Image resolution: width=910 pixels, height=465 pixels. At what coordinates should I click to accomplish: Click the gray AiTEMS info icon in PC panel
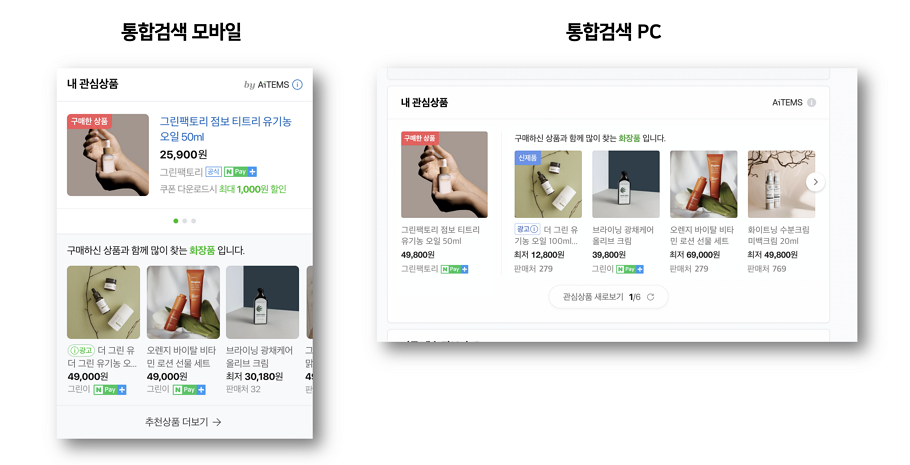811,103
